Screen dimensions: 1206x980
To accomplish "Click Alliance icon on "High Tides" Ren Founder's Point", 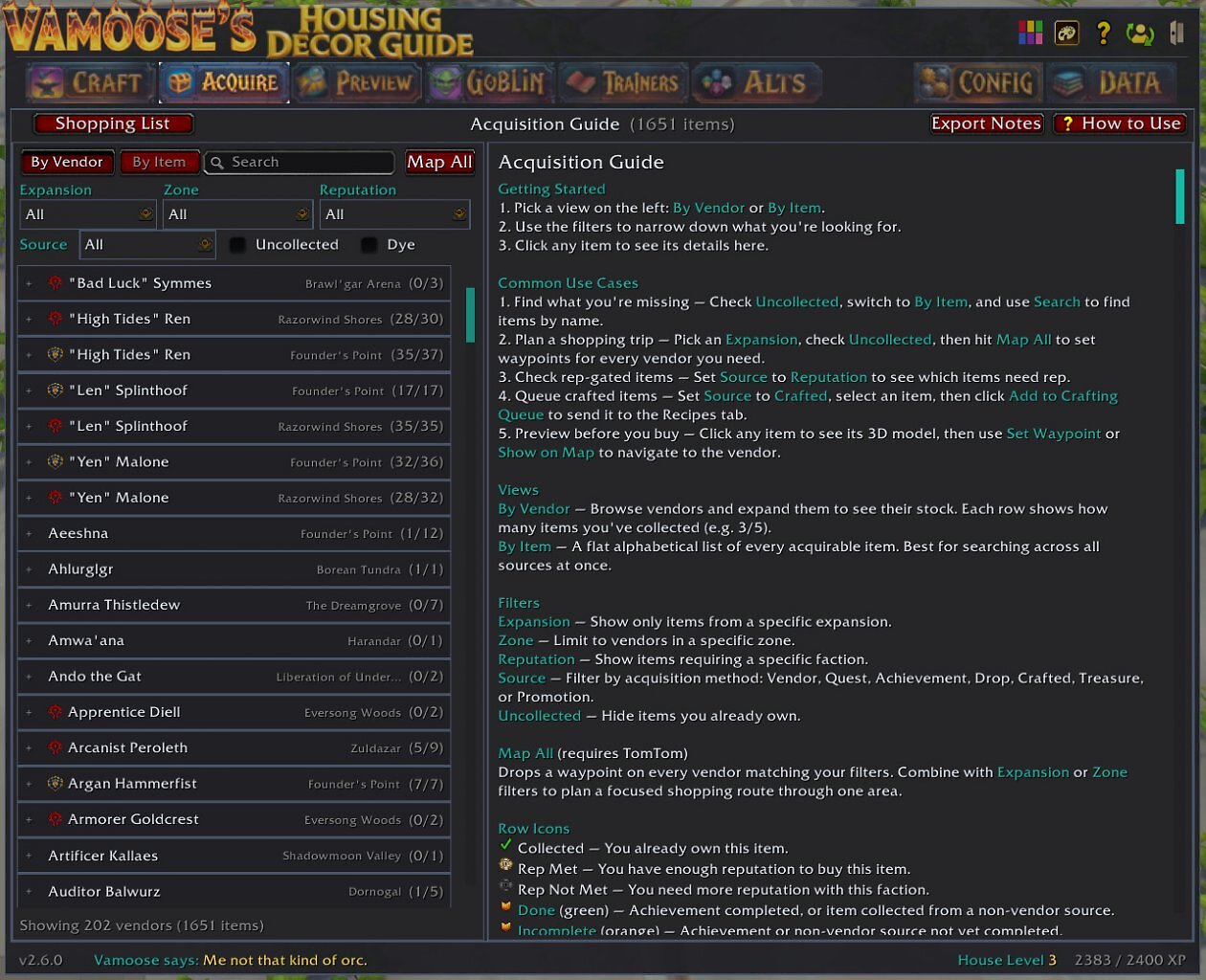I will point(56,354).
